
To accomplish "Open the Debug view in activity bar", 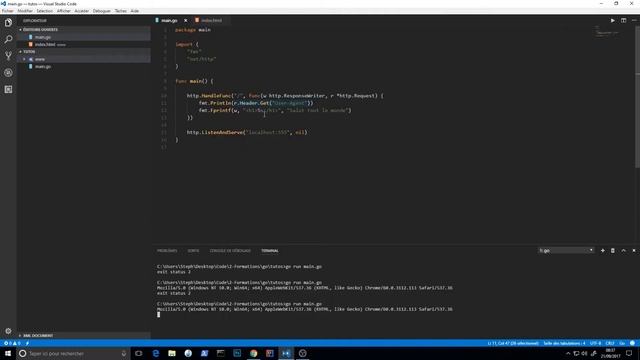I will pos(8,73).
